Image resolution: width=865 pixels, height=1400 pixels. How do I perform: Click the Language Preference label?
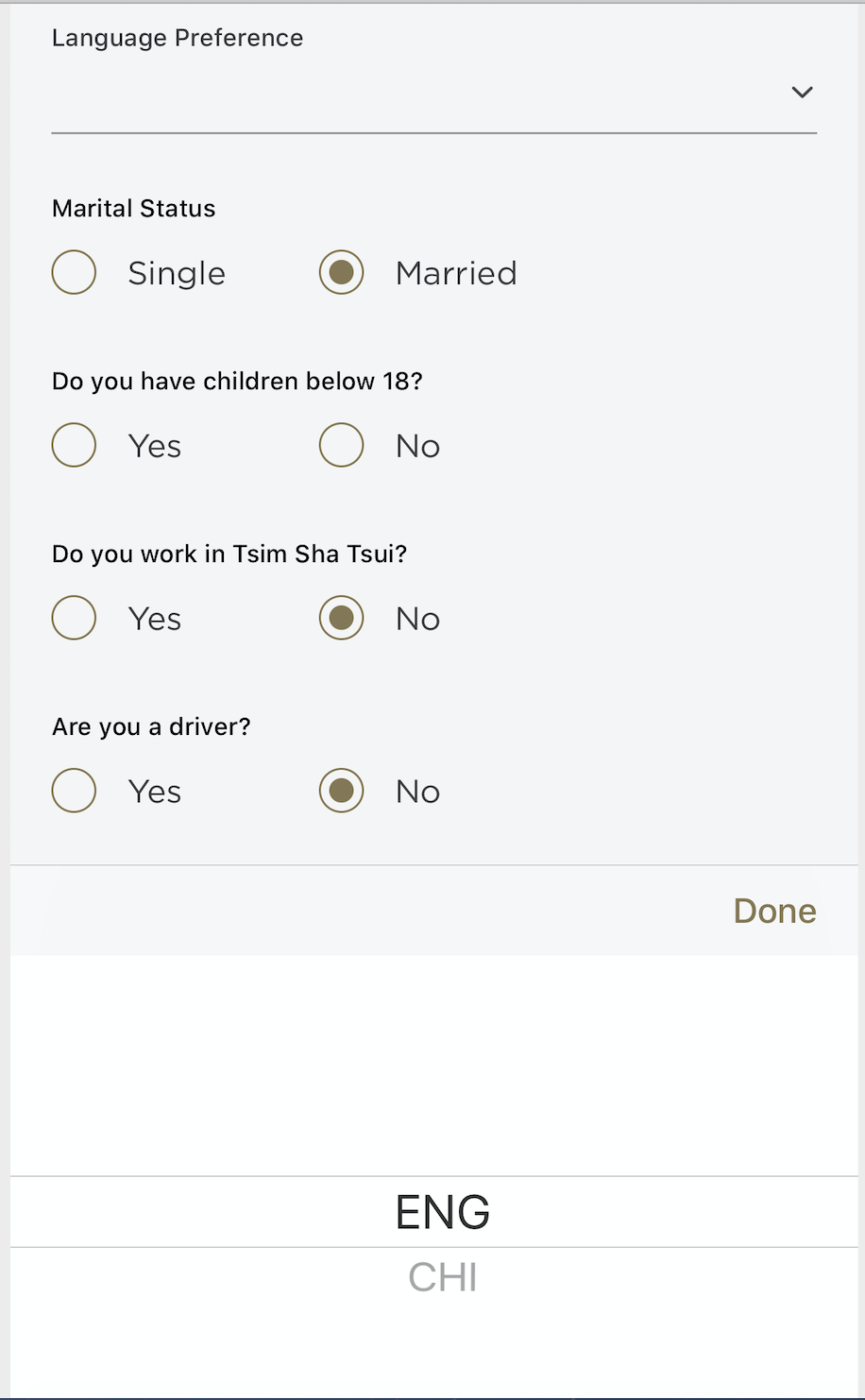pos(178,38)
